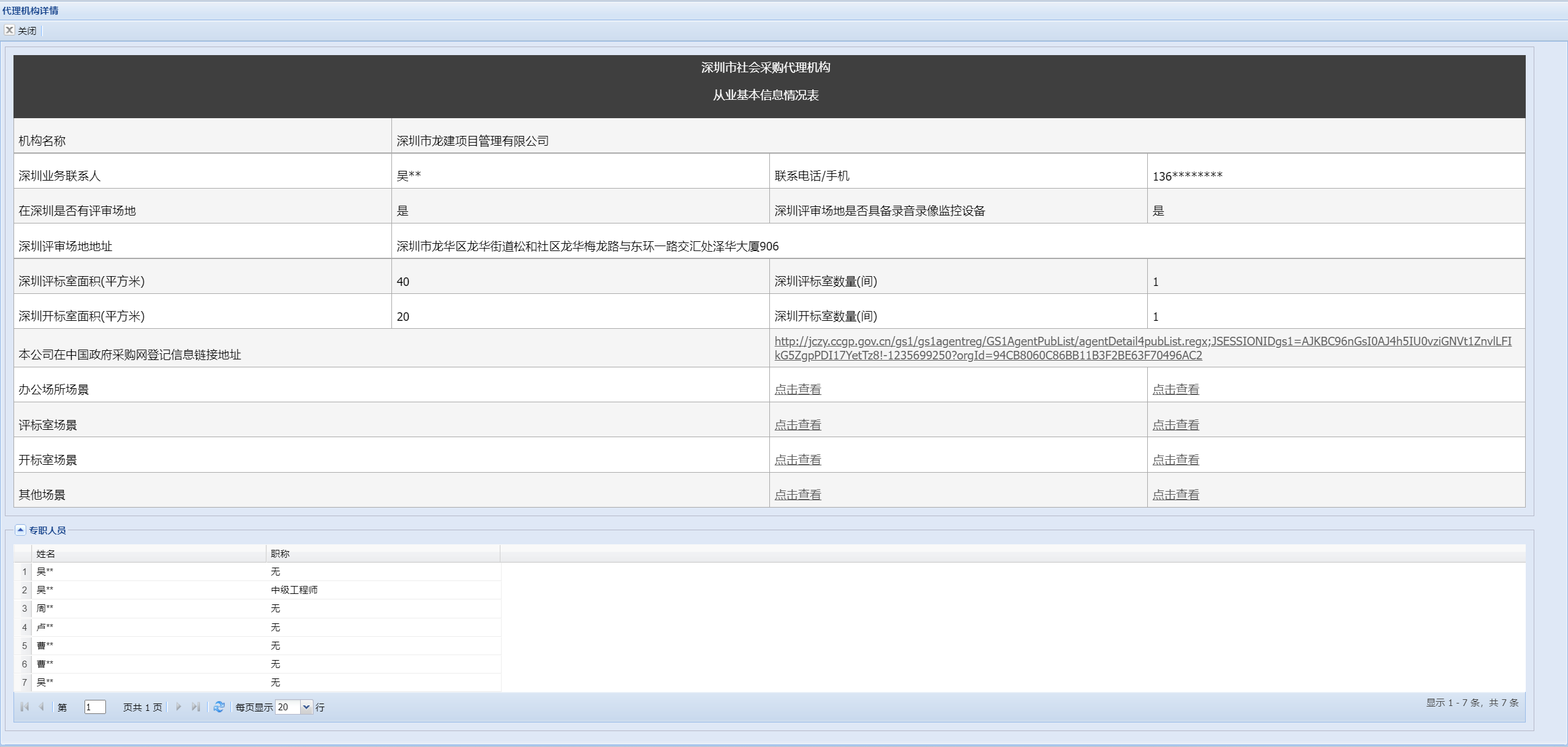This screenshot has height=747, width=1568.
Task: Click second 点击查看 link for 其他场景
Action: point(1175,495)
